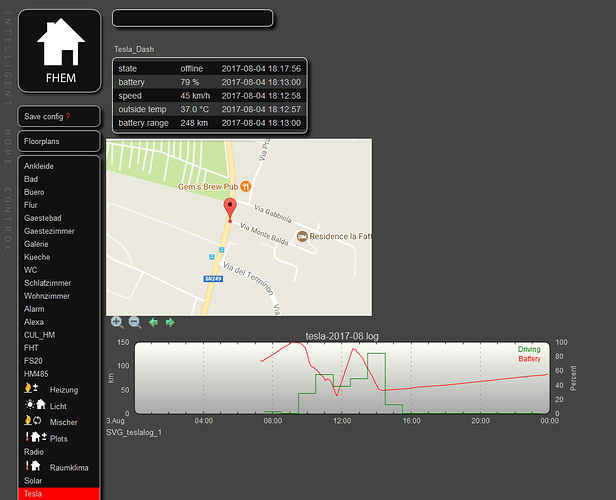
Task: Open the Alarm room
Action: [34, 309]
